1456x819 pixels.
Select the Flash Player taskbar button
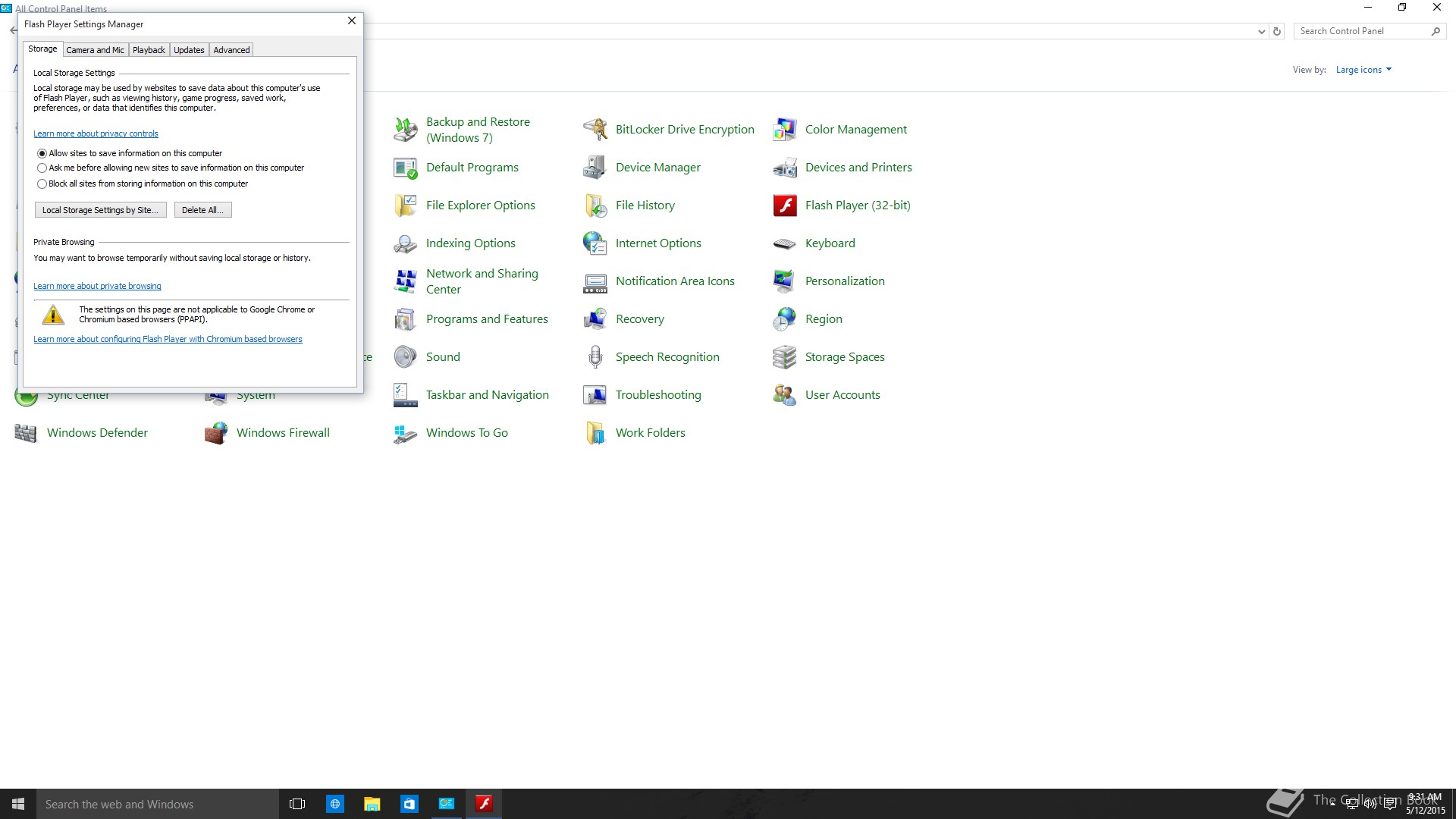pyautogui.click(x=484, y=804)
